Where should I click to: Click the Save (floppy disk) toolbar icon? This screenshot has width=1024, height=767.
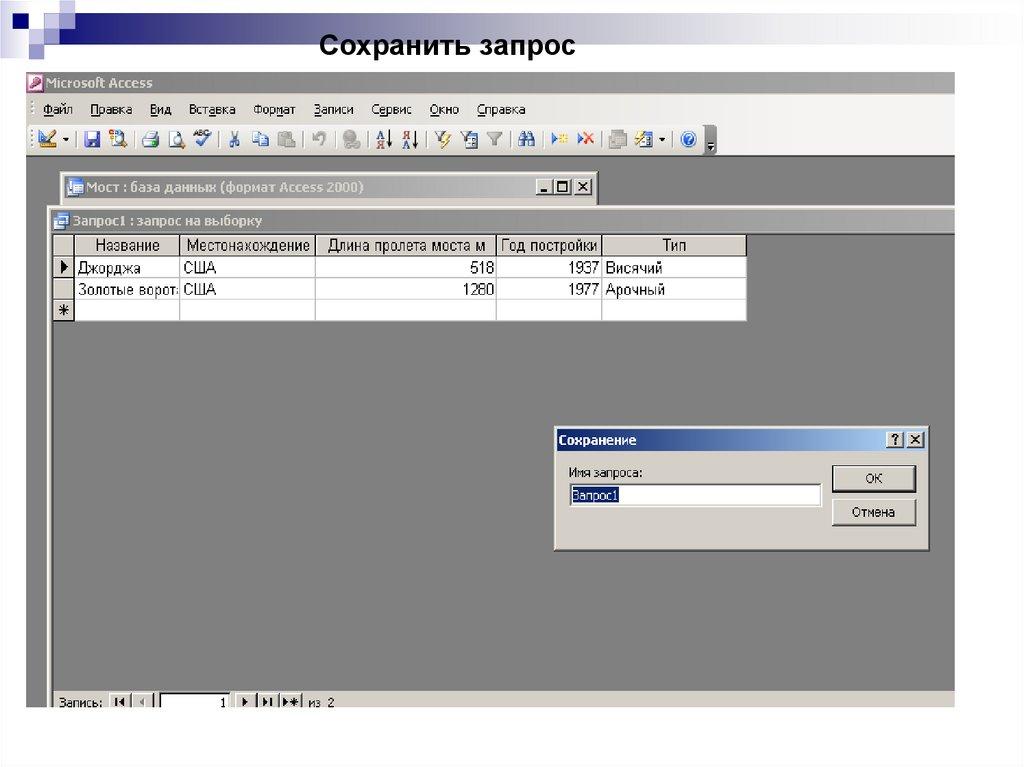(92, 140)
